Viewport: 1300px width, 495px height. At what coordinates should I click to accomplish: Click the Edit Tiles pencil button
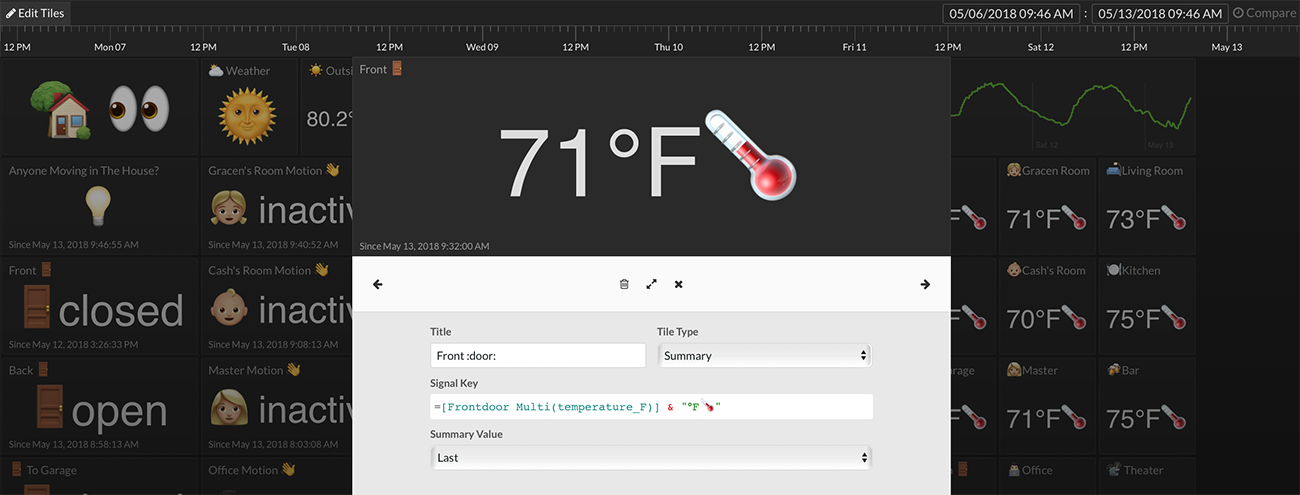(x=36, y=13)
